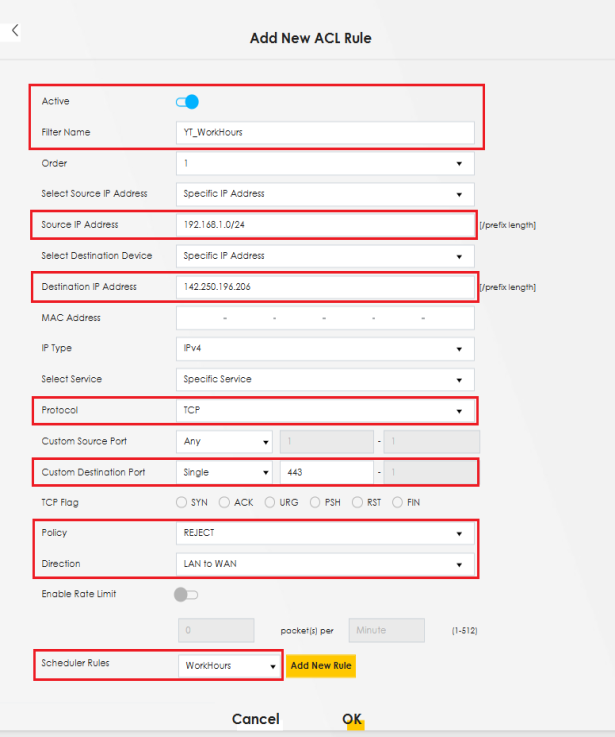Expand the Scheduler Rules WorkHours dropdown
This screenshot has width=615, height=737.
[x=229, y=666]
